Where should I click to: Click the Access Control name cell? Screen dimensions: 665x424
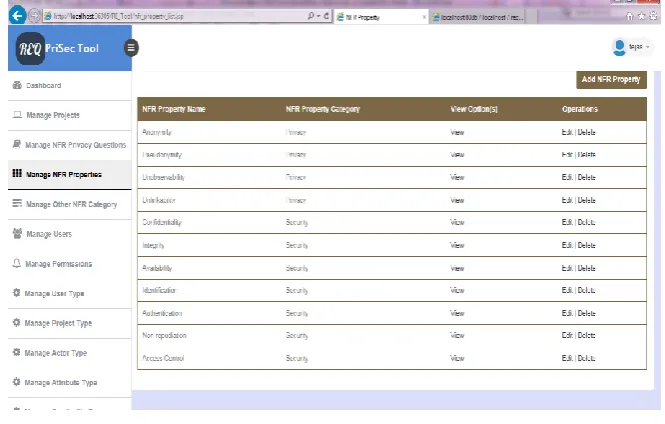pyautogui.click(x=163, y=358)
